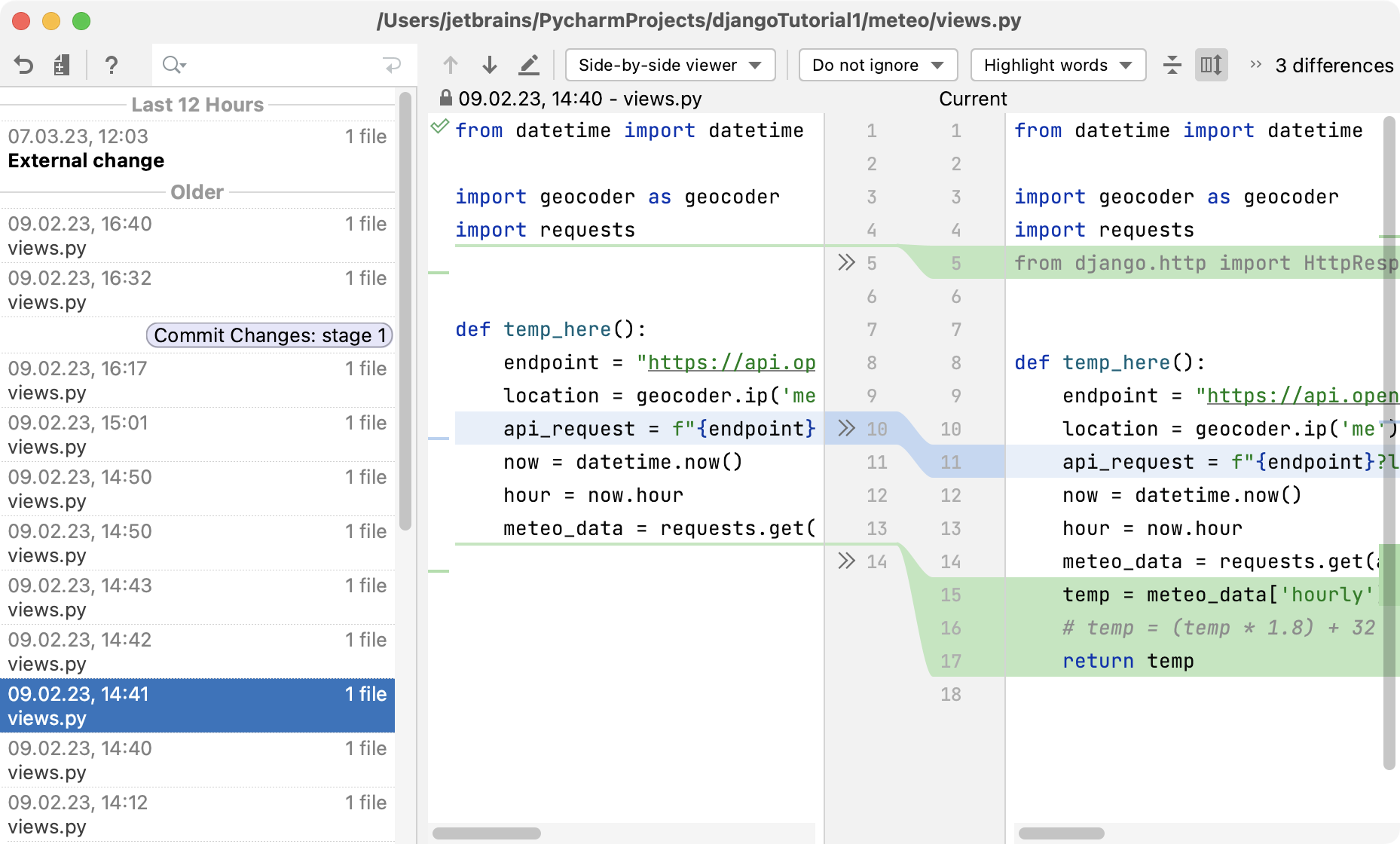Click the read-only lock icon beside 09.02.23 revision

click(446, 98)
